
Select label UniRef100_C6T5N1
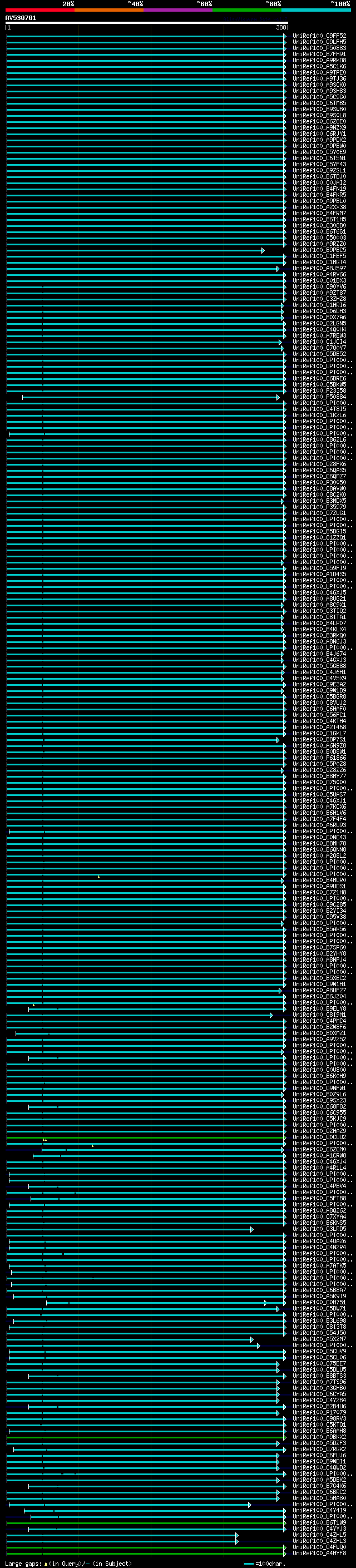(319, 159)
